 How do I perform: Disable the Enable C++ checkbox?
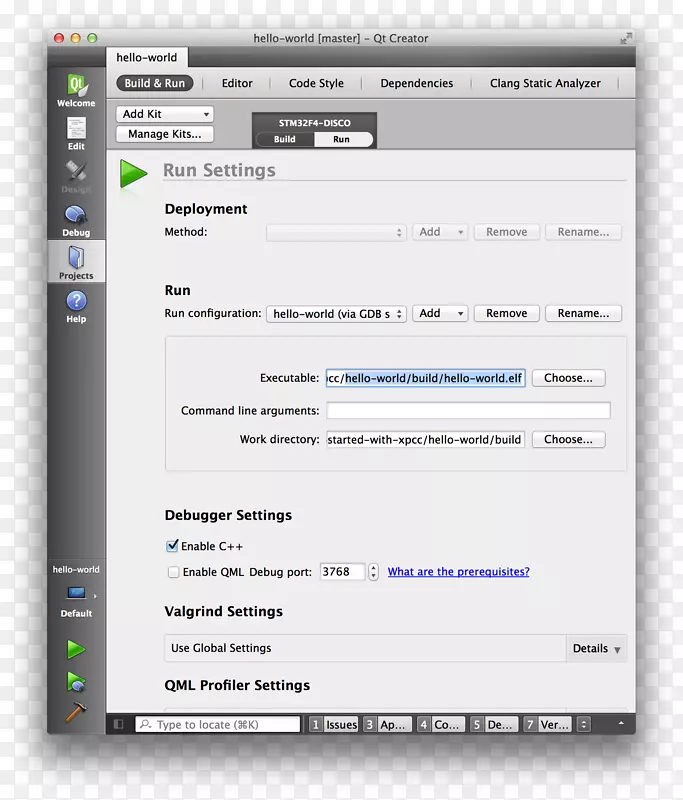tap(173, 546)
